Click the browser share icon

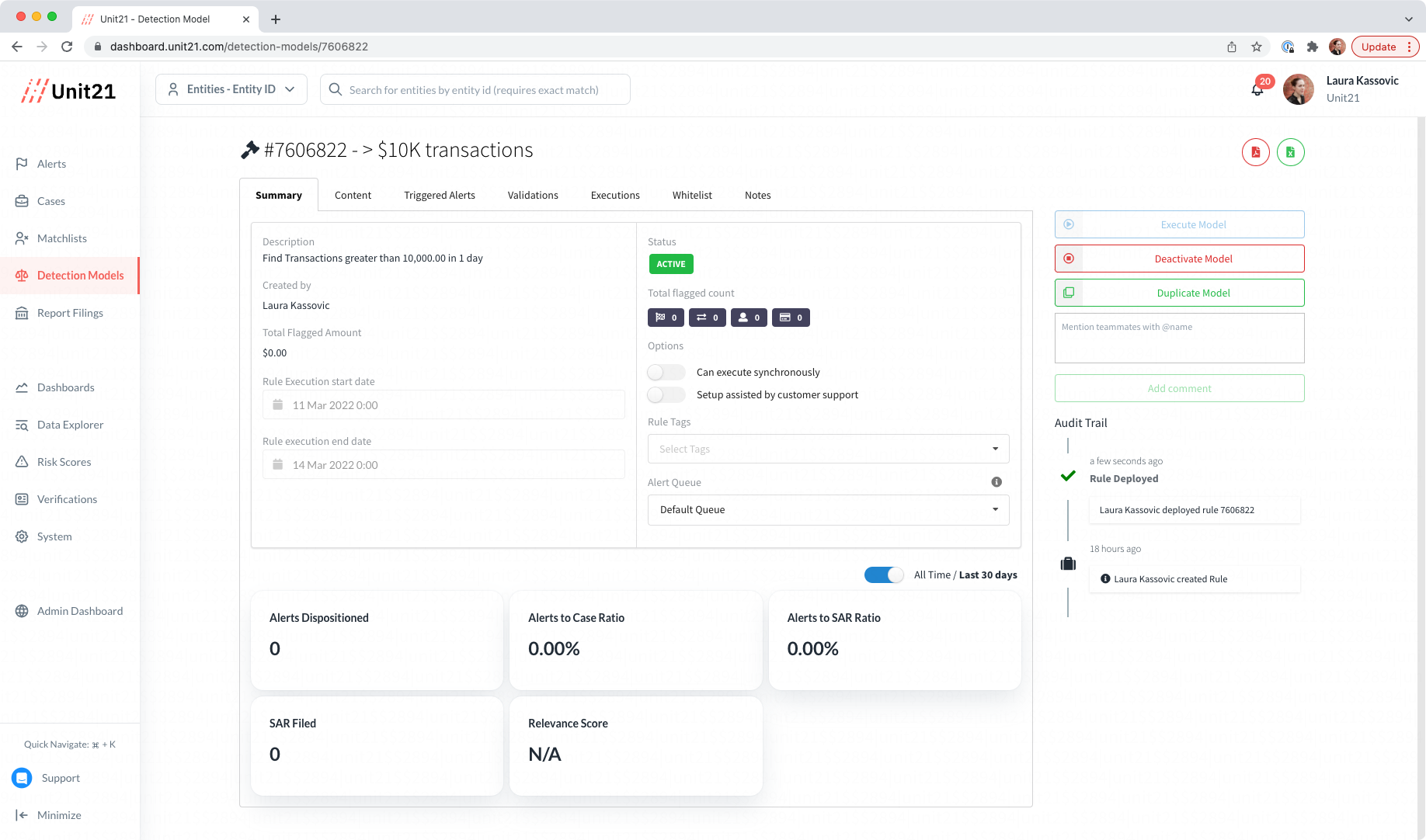click(x=1232, y=47)
